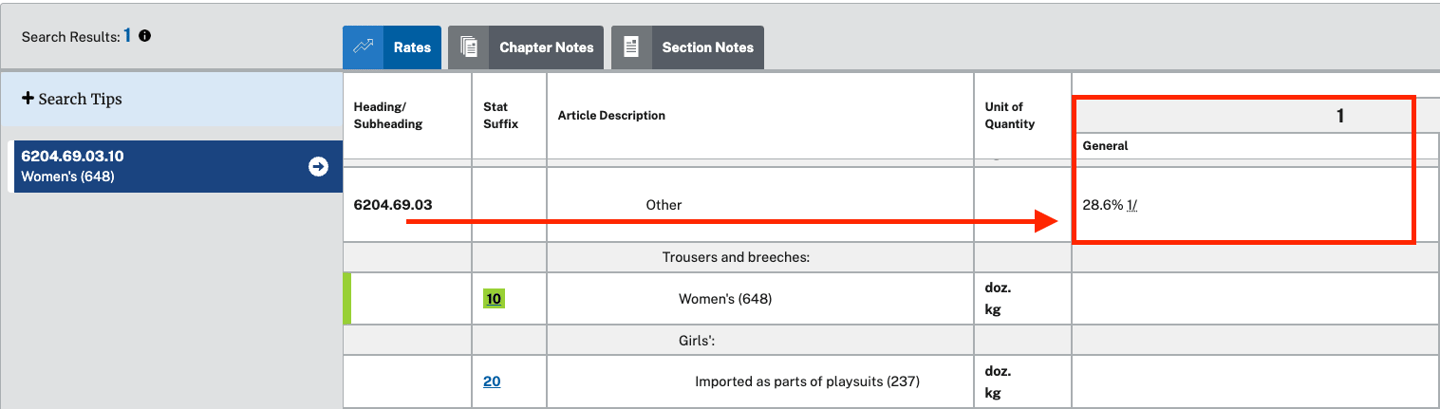The width and height of the screenshot is (1440, 409).
Task: Open the Chapter Notes tab label
Action: pyautogui.click(x=546, y=47)
